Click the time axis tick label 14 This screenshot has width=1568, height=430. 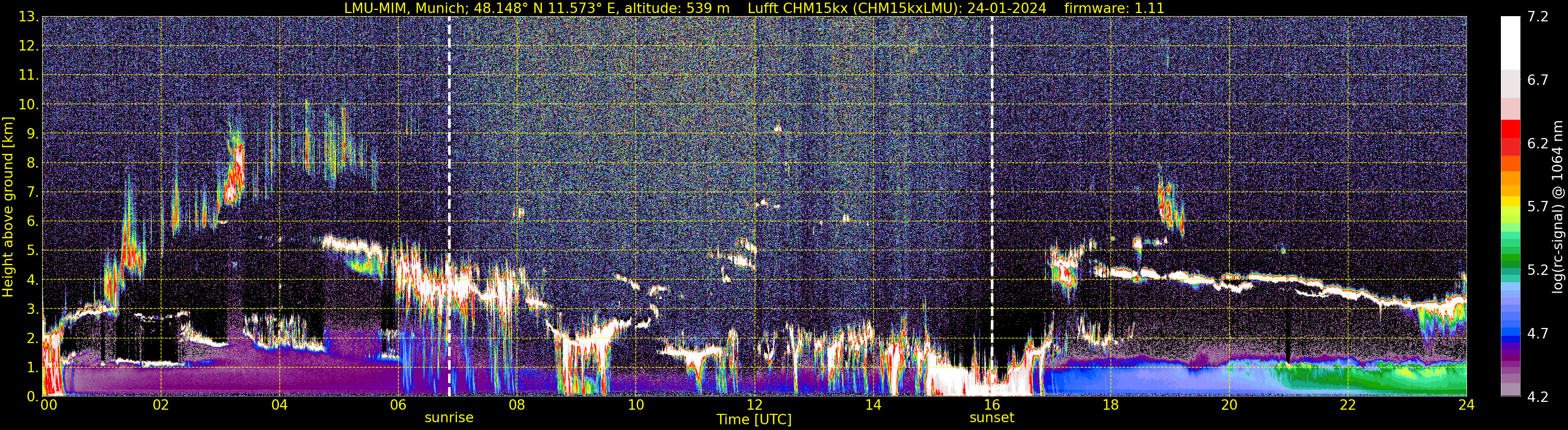873,405
